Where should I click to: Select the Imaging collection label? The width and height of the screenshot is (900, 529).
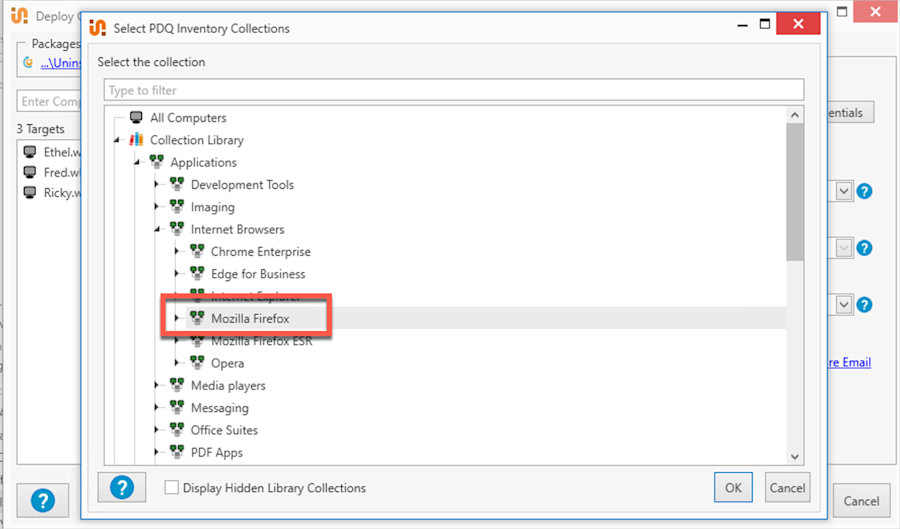pos(212,207)
